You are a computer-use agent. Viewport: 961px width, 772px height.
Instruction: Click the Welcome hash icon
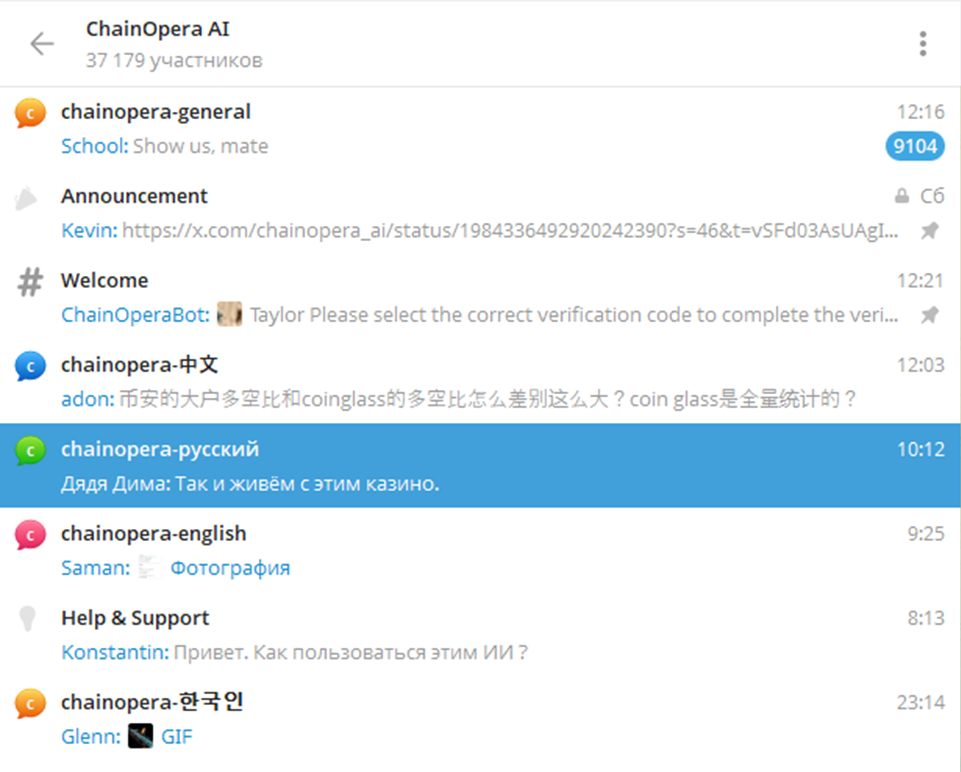pyautogui.click(x=30, y=282)
